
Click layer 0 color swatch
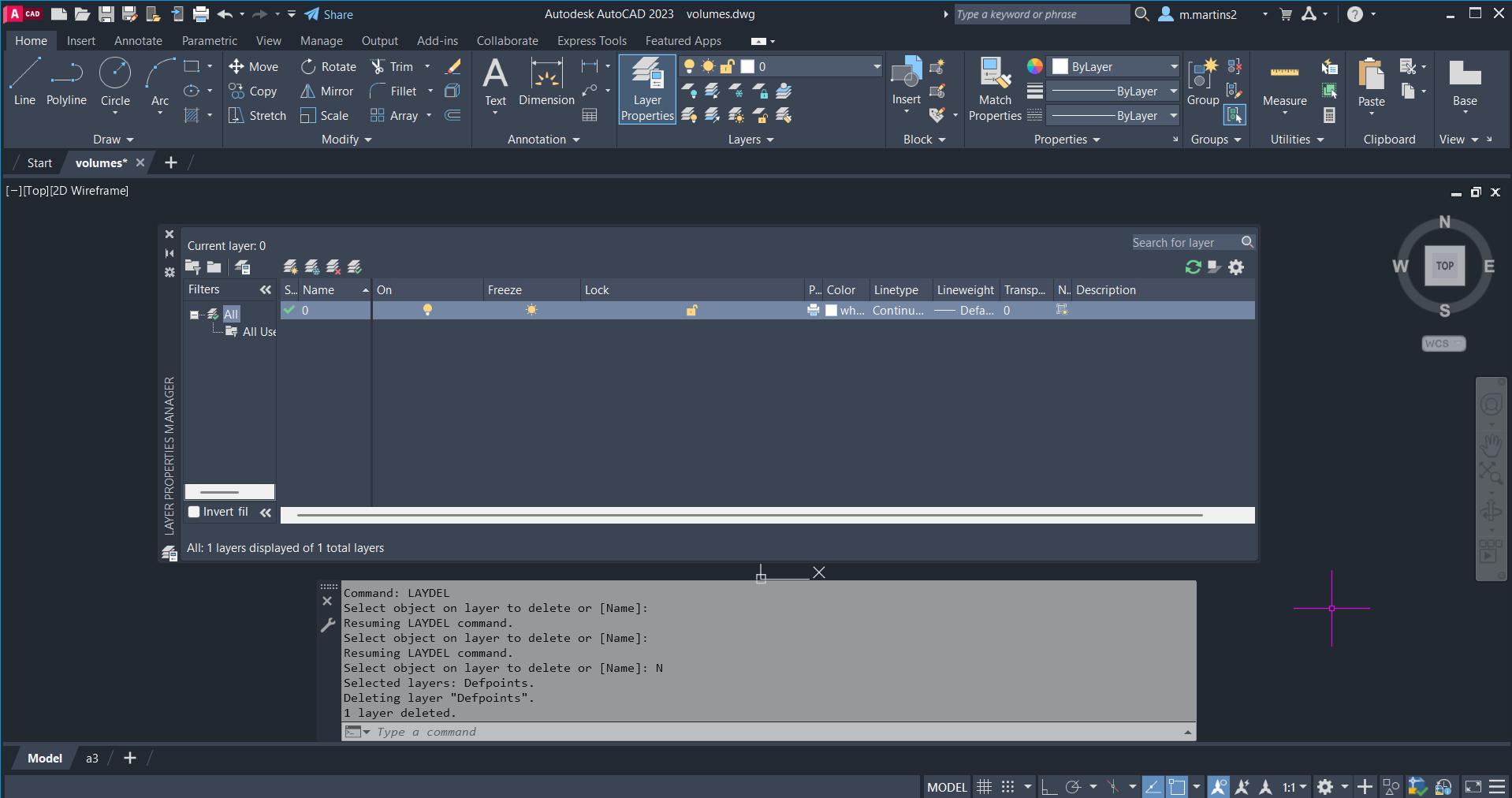click(x=831, y=311)
